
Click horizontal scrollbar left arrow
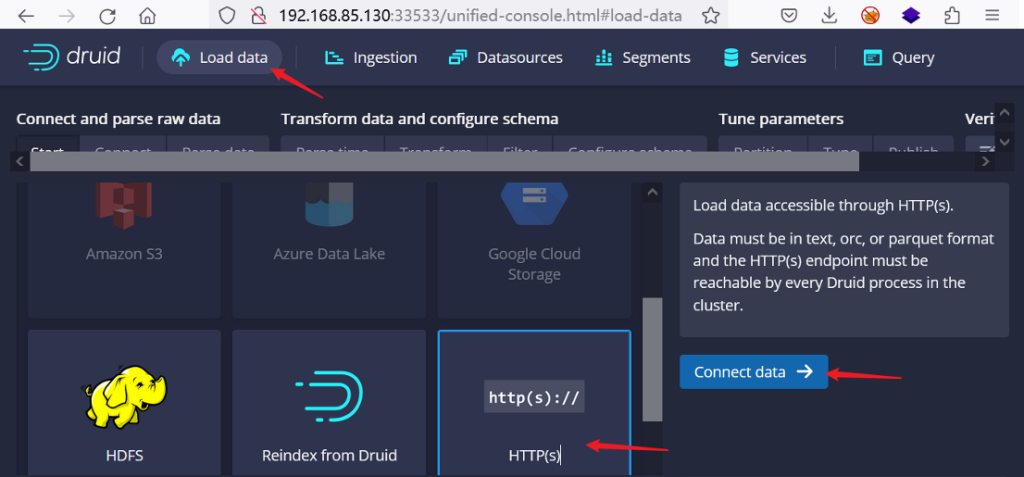20,161
